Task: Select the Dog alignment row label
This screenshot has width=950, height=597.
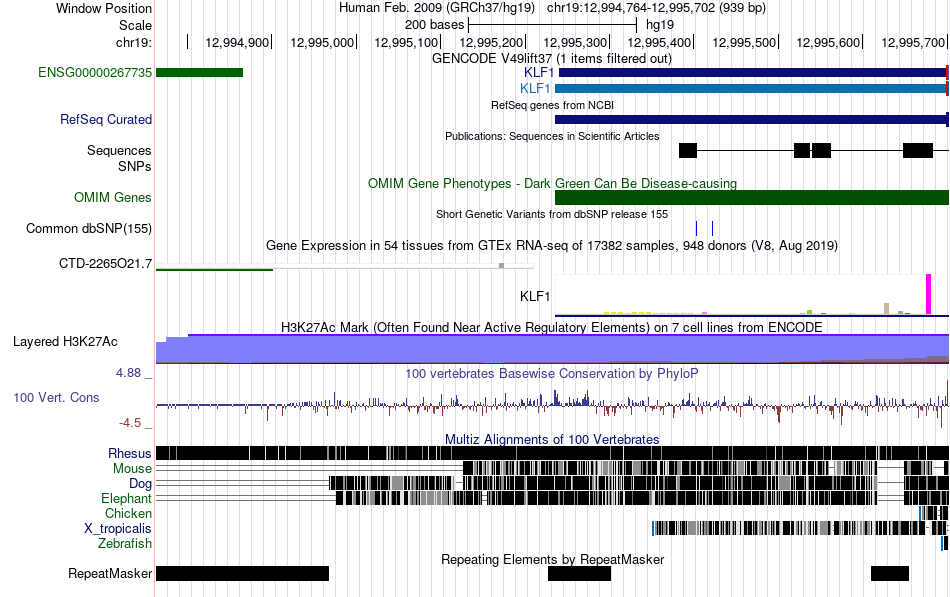Action: pos(140,483)
